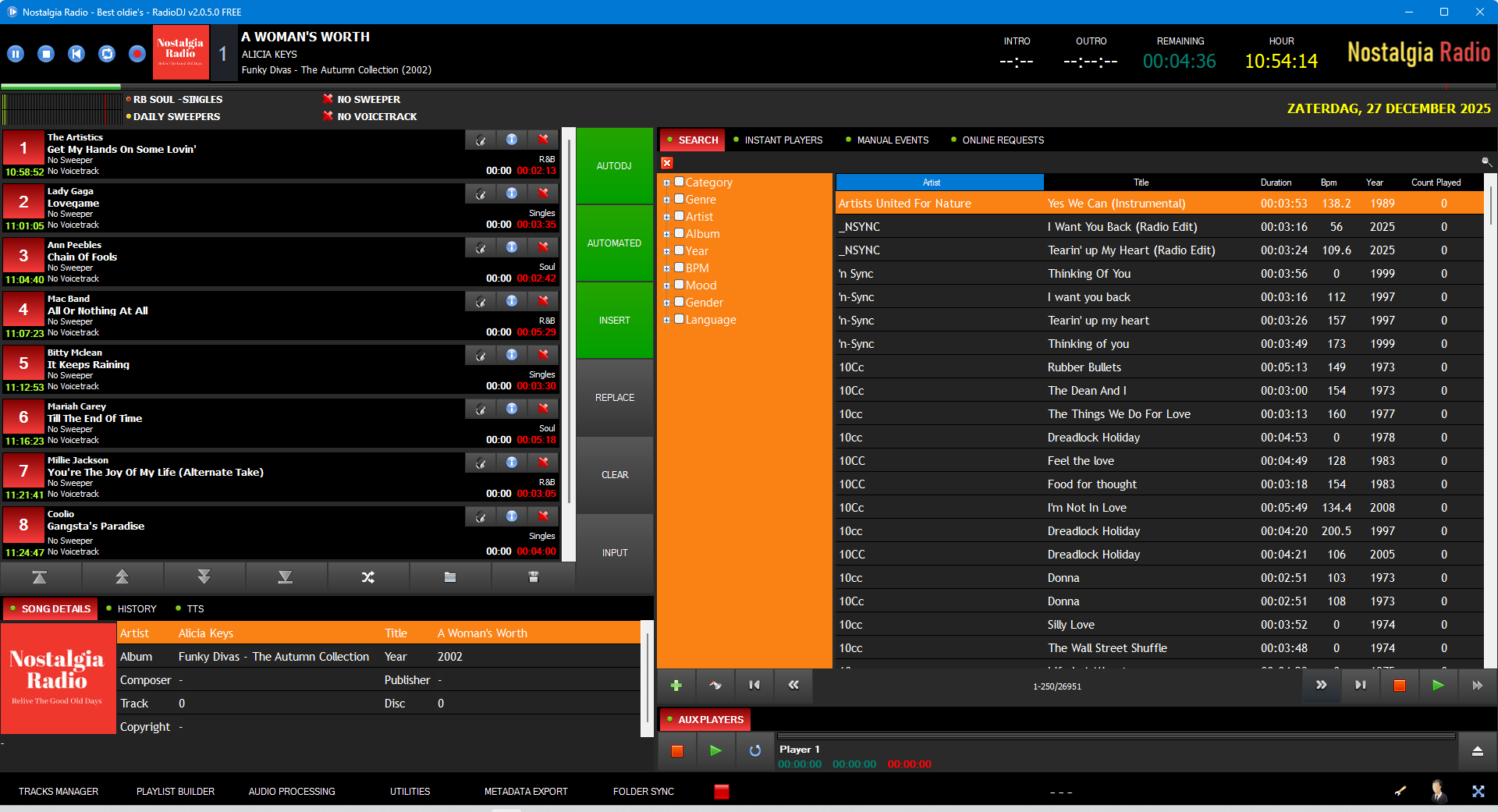
Task: Shuffle the playlist items
Action: coord(367,577)
